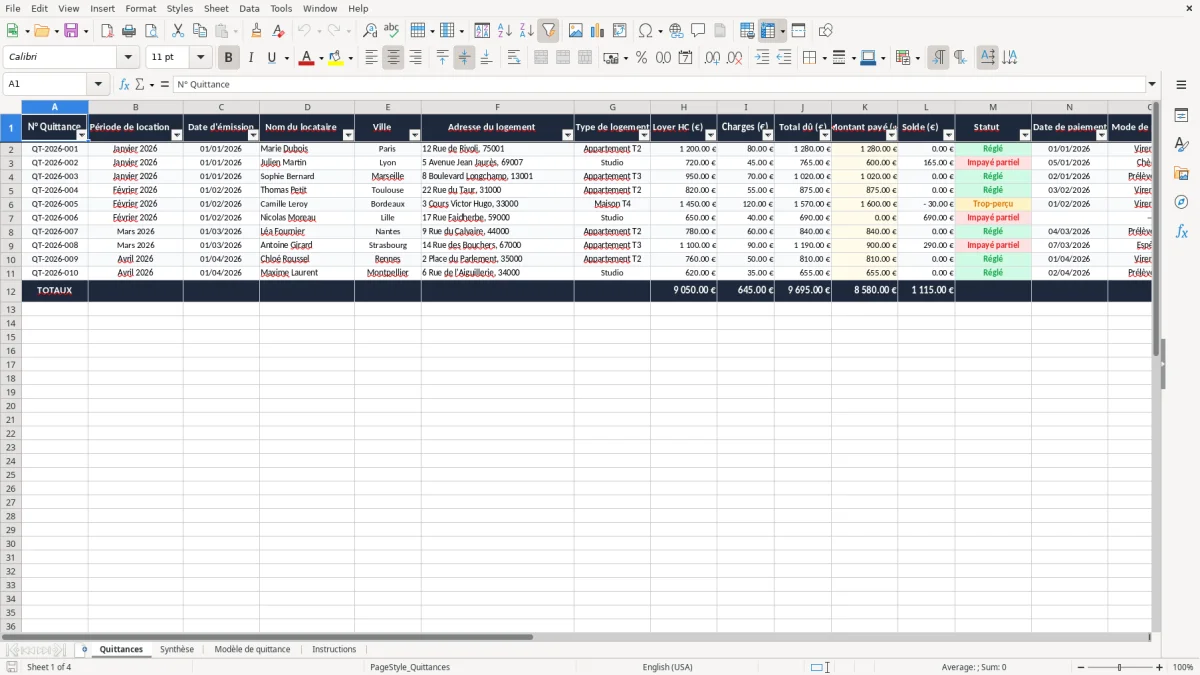Expand the Name Box dropdown
This screenshot has height=675, width=1200.
98,85
